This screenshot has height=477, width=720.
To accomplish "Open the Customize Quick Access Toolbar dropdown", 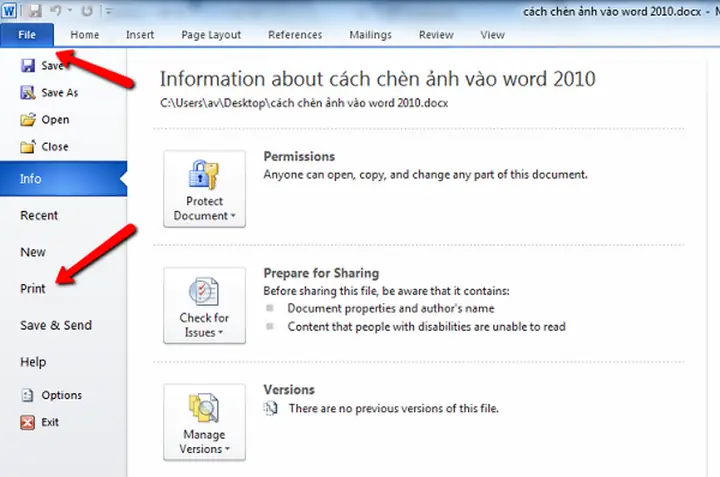I will [x=108, y=11].
